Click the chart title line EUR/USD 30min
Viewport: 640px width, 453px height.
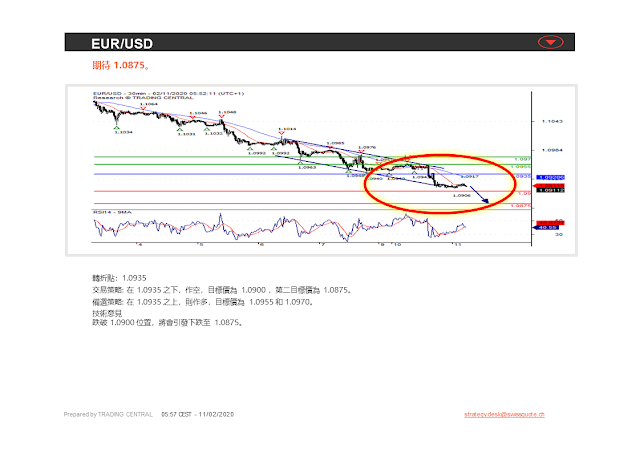[x=168, y=93]
